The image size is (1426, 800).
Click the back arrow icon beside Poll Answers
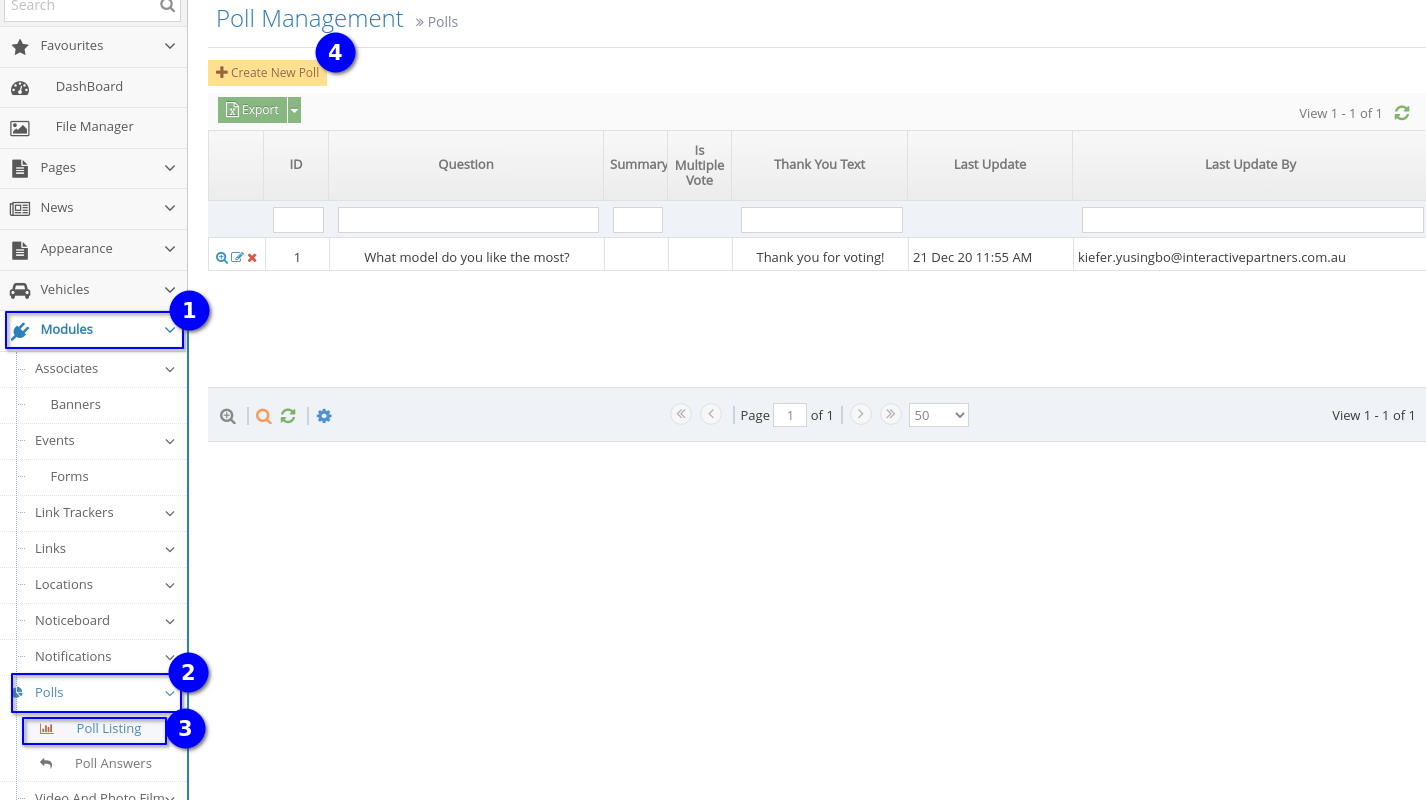click(46, 763)
